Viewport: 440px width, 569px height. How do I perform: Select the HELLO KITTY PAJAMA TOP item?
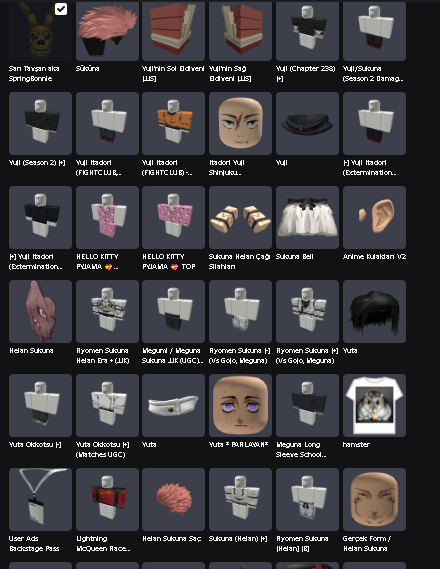173,217
